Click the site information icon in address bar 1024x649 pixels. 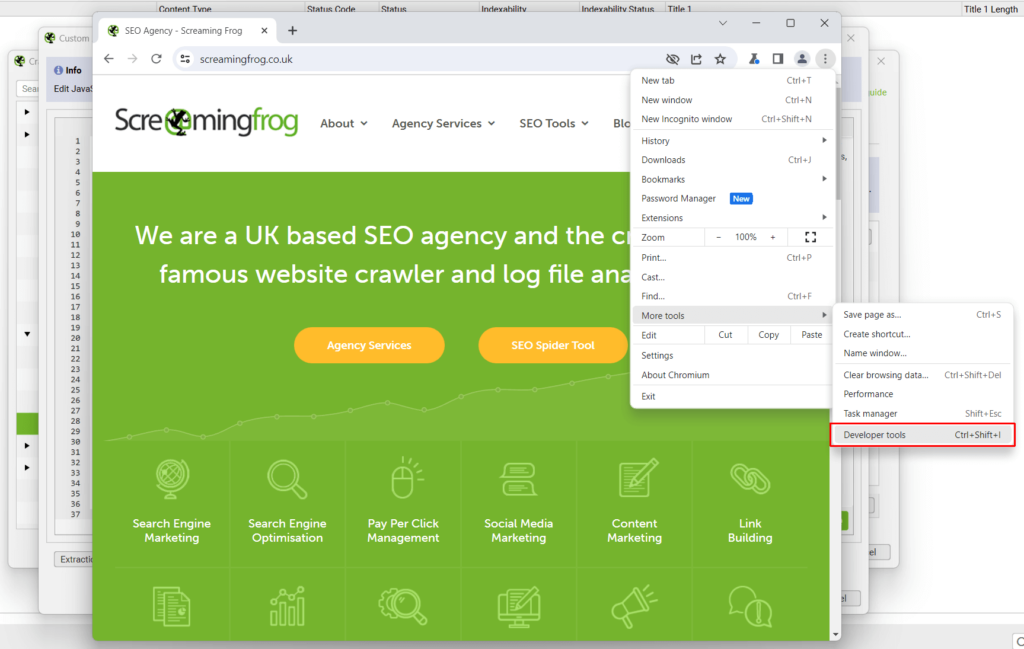click(184, 59)
